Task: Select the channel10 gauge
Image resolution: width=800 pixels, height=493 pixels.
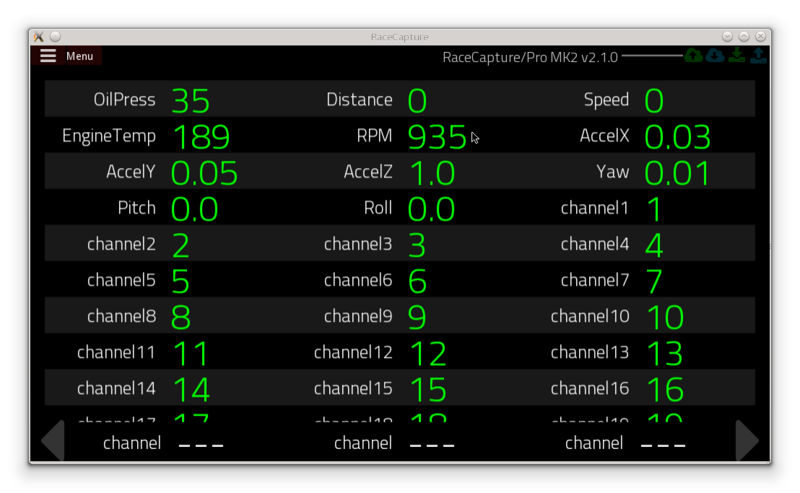Action: [637, 317]
